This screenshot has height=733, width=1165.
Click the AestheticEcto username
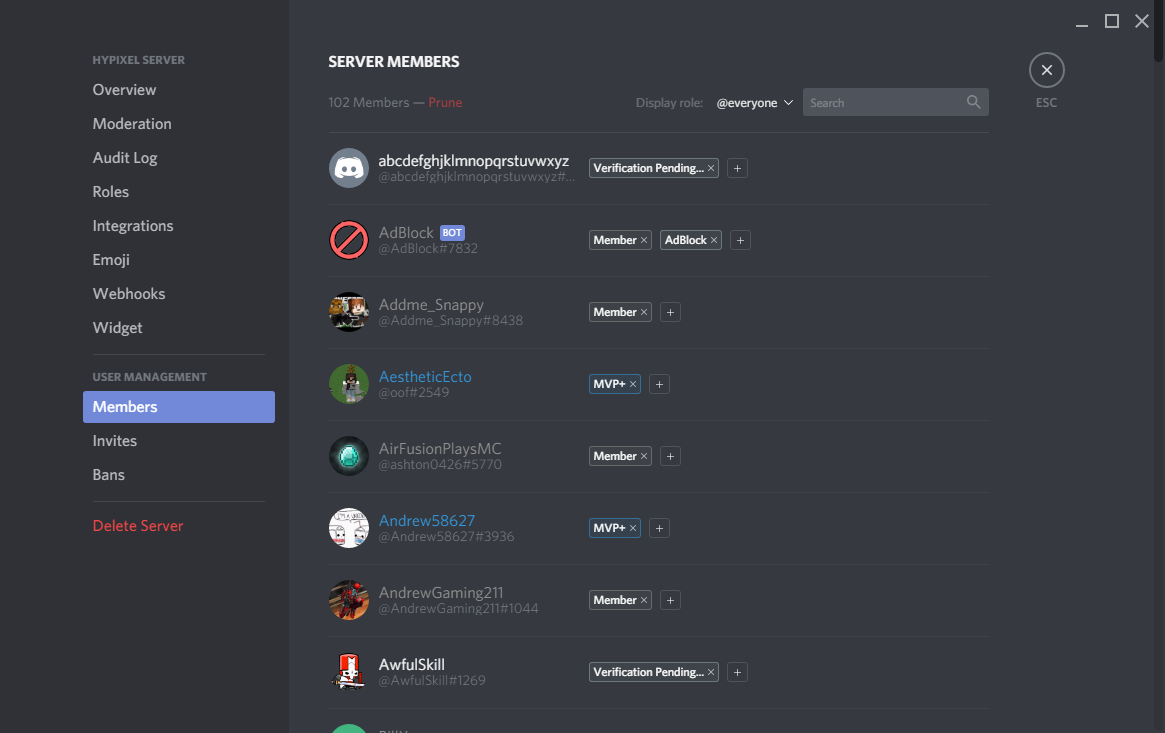425,377
